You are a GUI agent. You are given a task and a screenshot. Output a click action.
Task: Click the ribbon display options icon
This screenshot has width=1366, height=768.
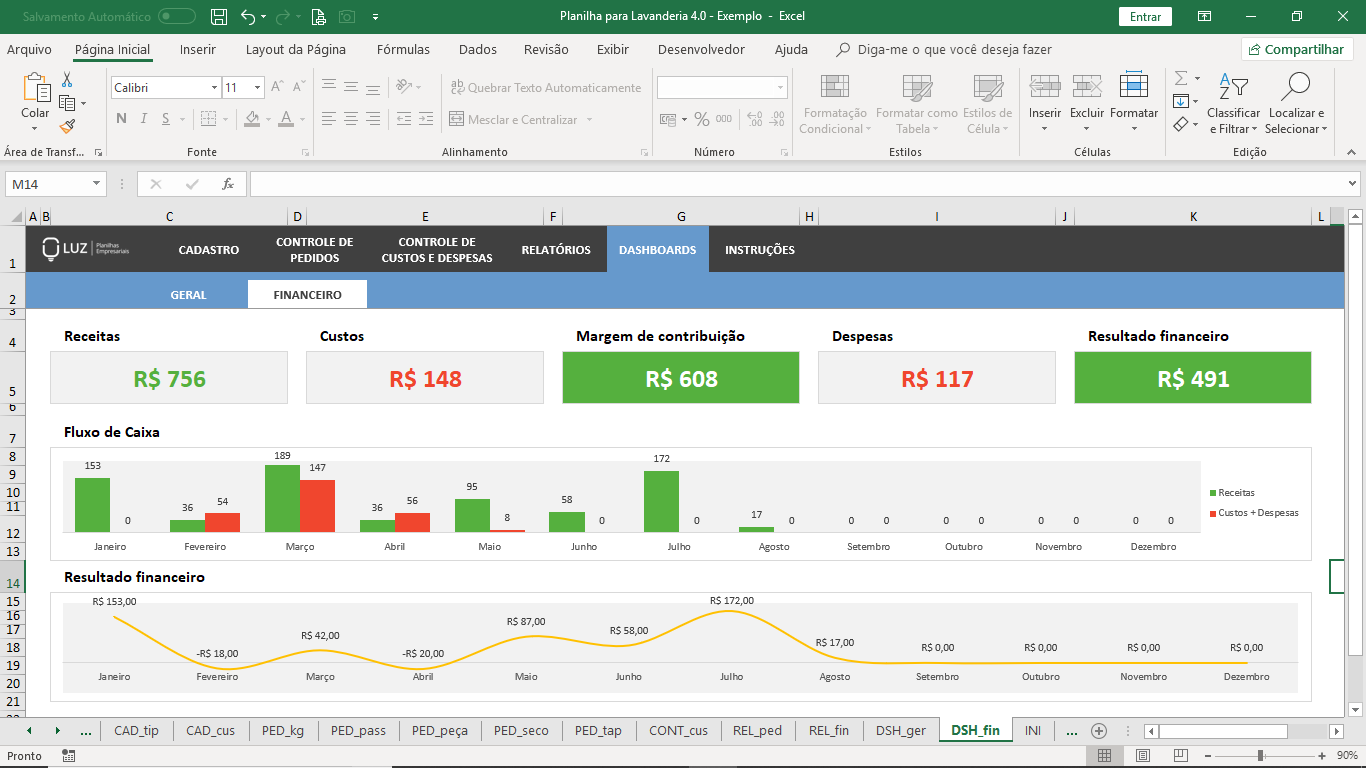click(x=1205, y=16)
